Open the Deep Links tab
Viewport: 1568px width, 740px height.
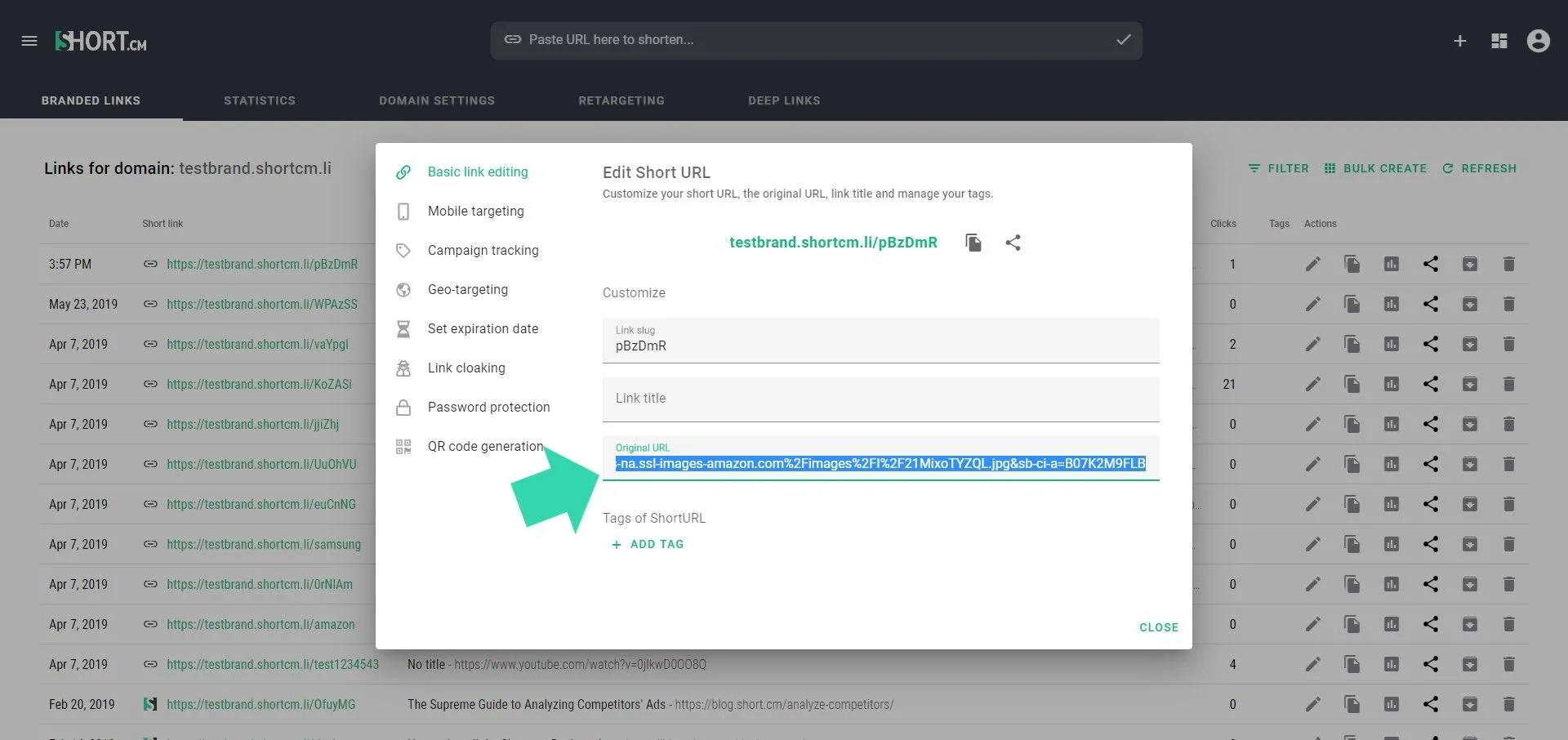coord(784,100)
